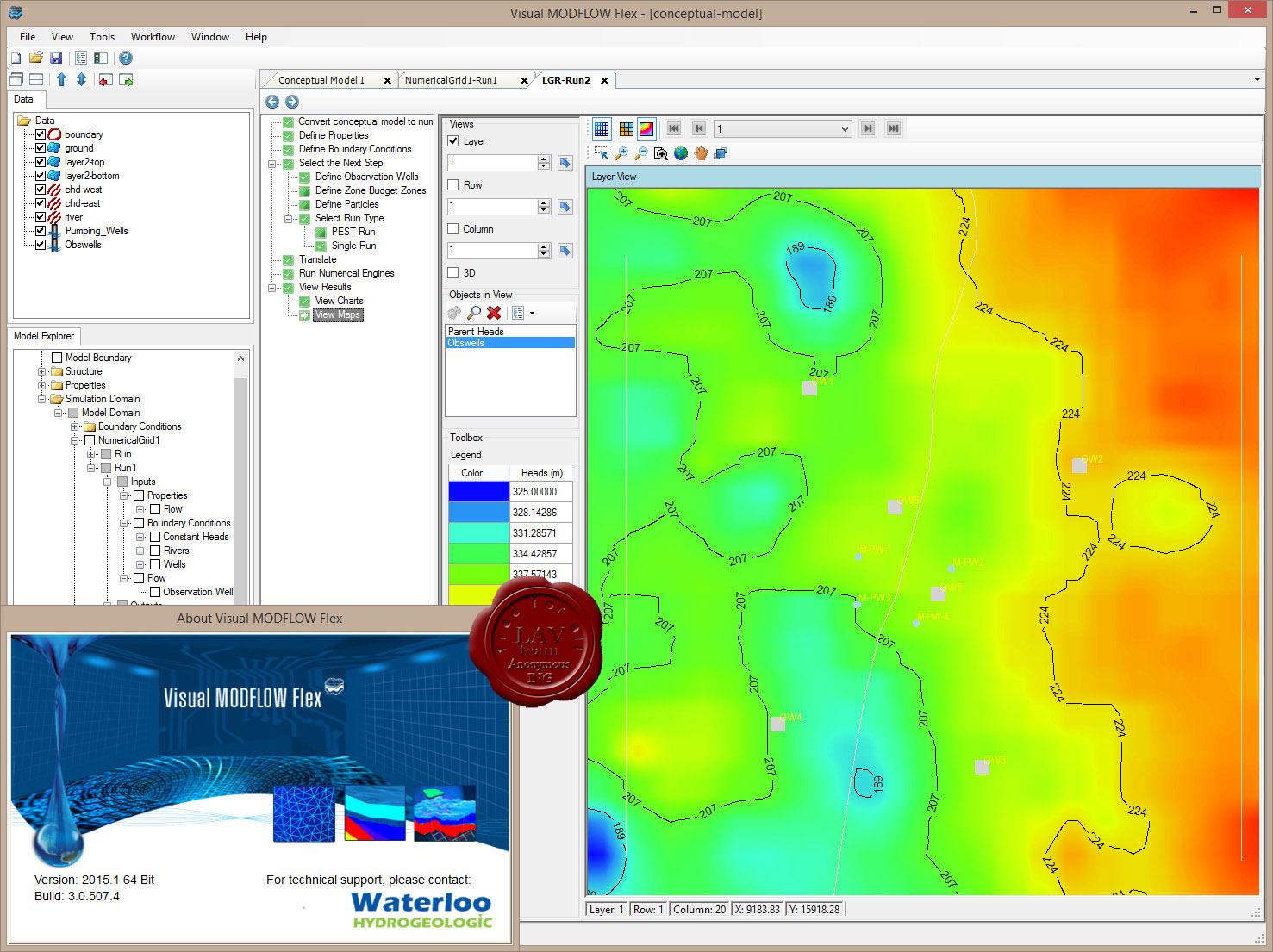Expand the Properties folder in Model Explorer
This screenshot has width=1273, height=952.
pyautogui.click(x=41, y=385)
